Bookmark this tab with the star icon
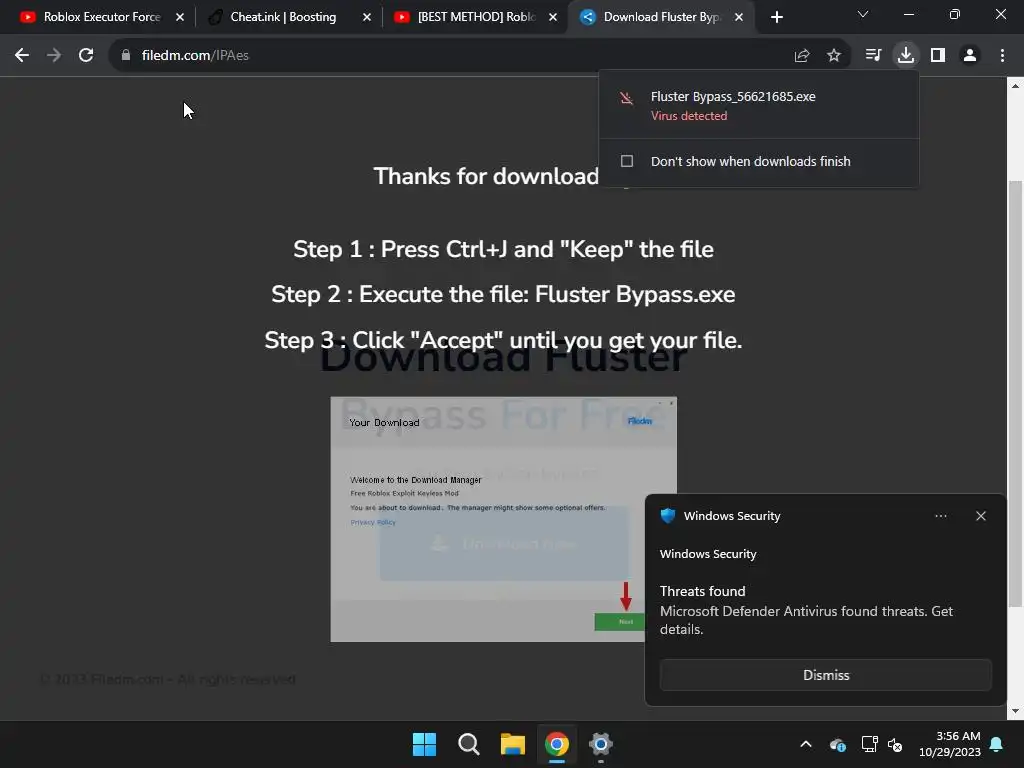This screenshot has width=1024, height=768. click(x=834, y=56)
